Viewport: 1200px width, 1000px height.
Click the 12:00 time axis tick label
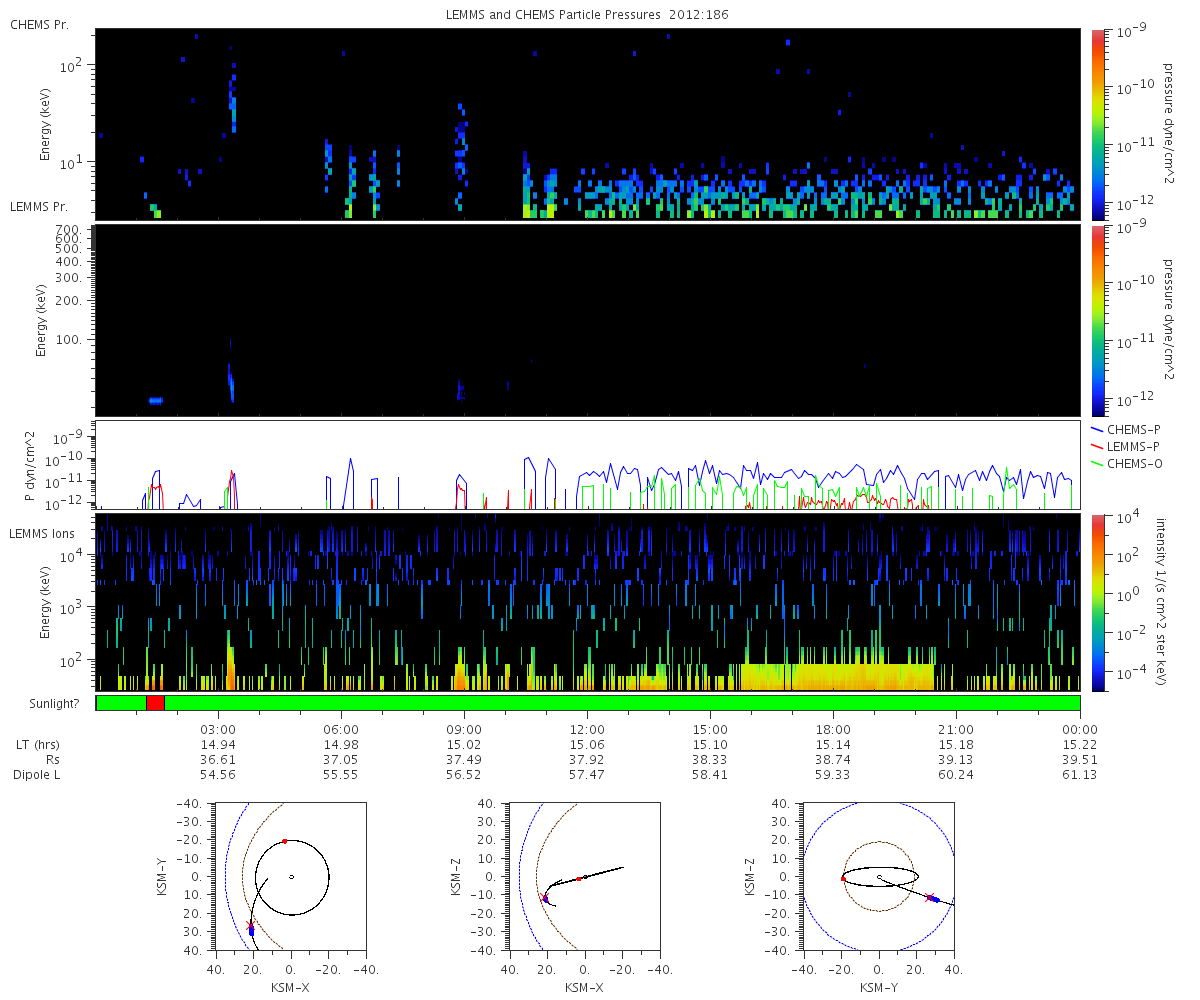tap(587, 729)
